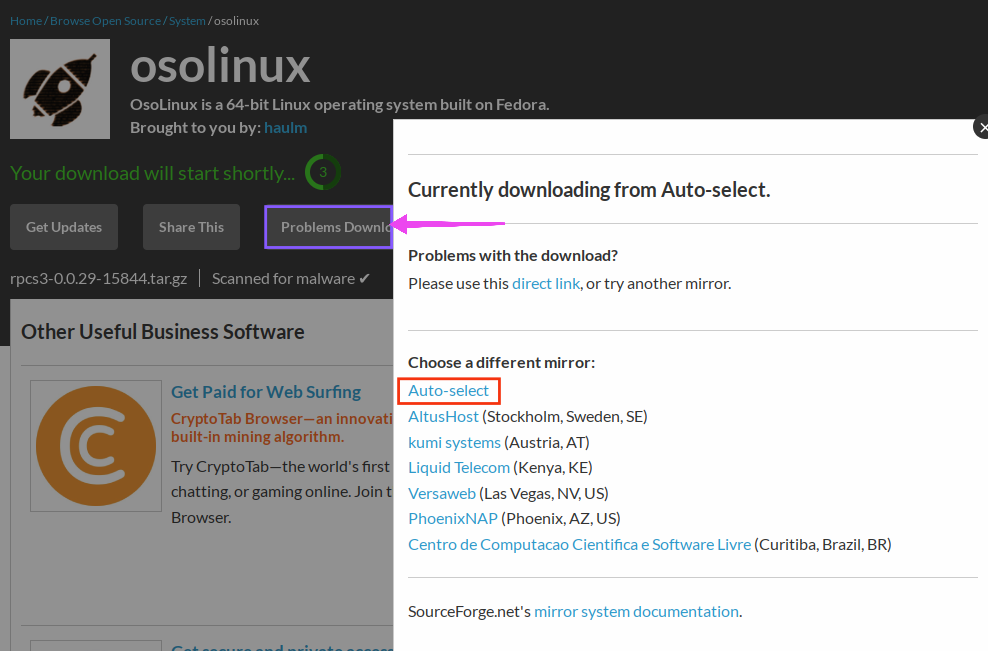
Task: Open the Get Paid for Web Surfing ad
Action: [266, 392]
